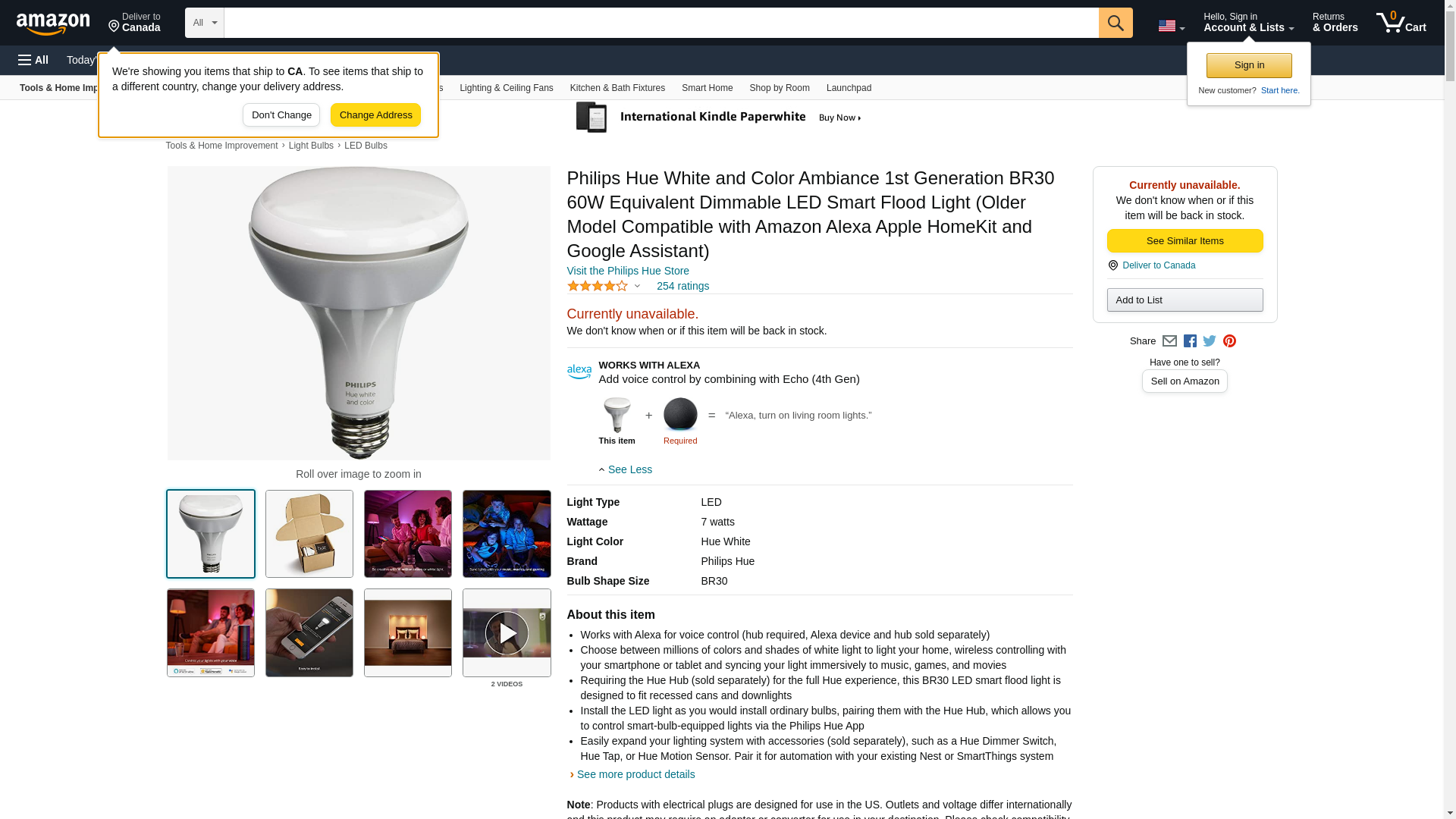
Task: Click into the Amazon search field
Action: click(x=661, y=23)
